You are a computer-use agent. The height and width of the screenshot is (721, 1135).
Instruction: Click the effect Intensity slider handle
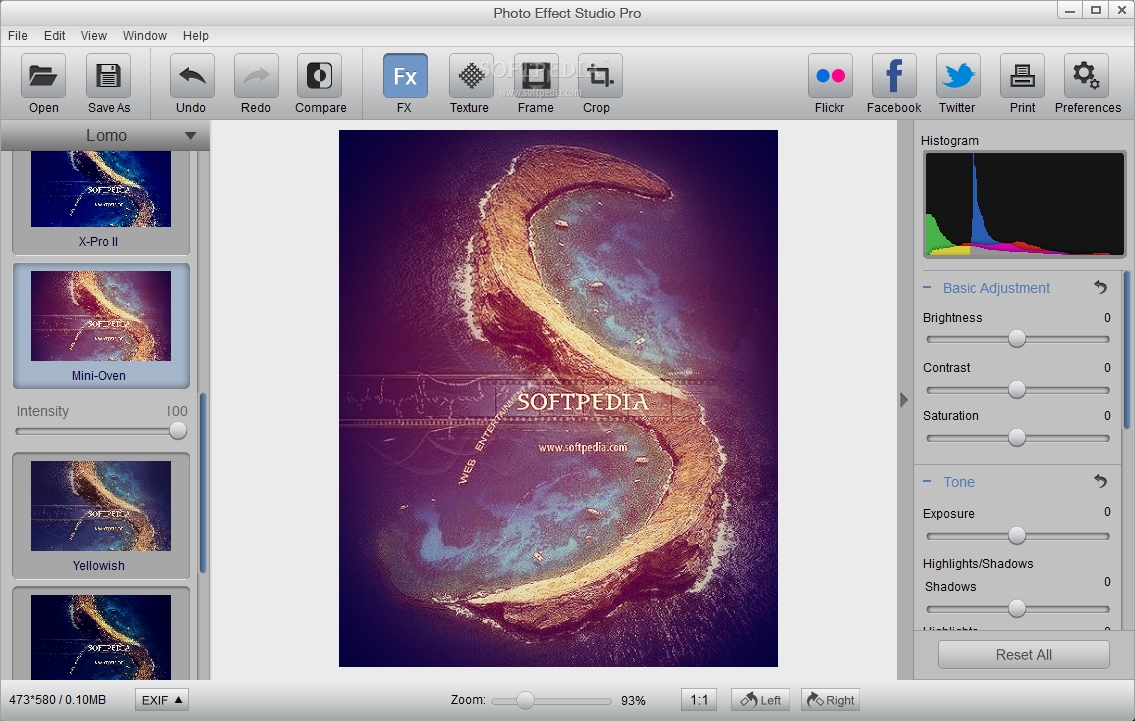point(178,431)
